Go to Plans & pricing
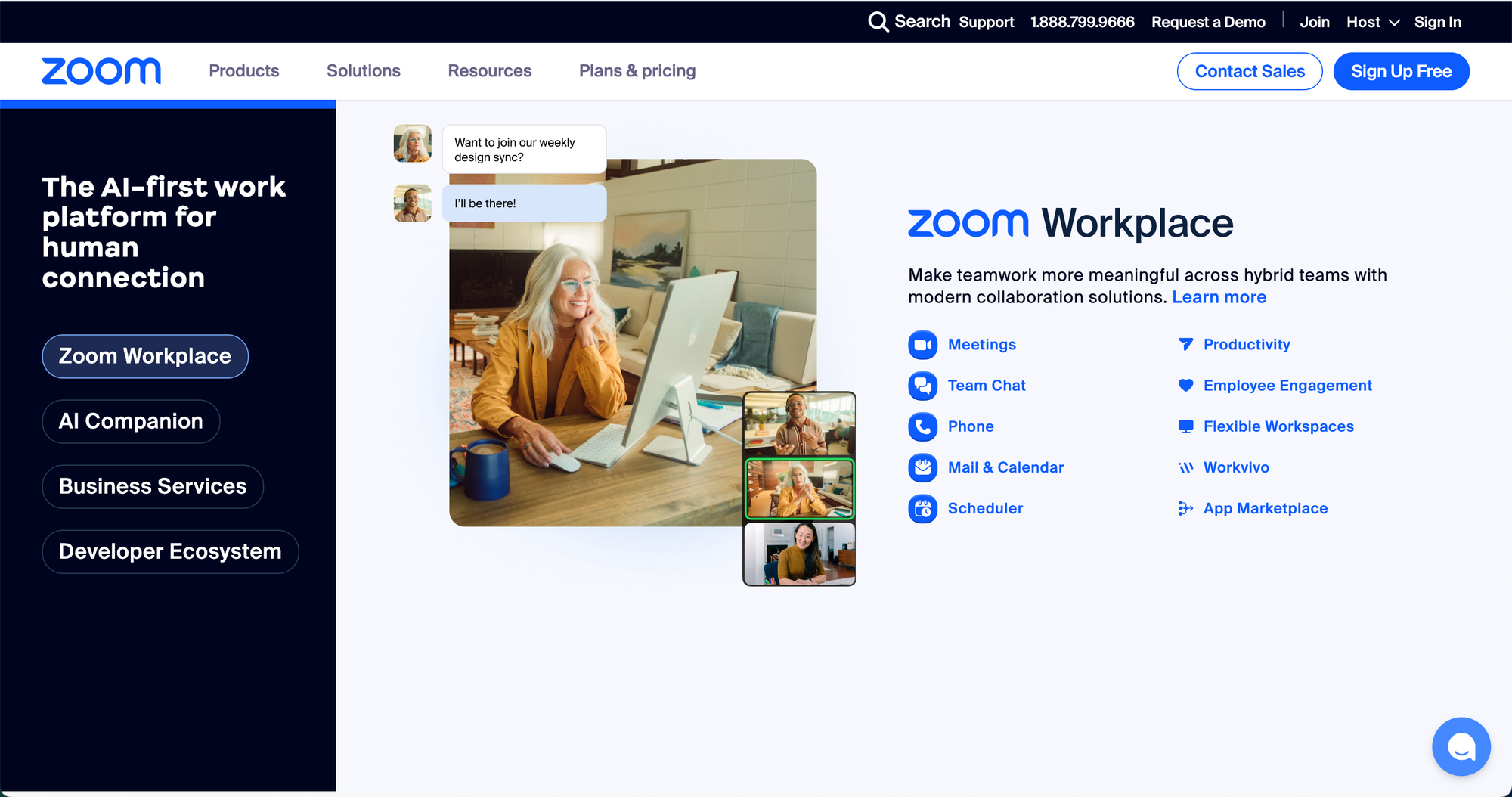This screenshot has height=797, width=1512. (637, 71)
